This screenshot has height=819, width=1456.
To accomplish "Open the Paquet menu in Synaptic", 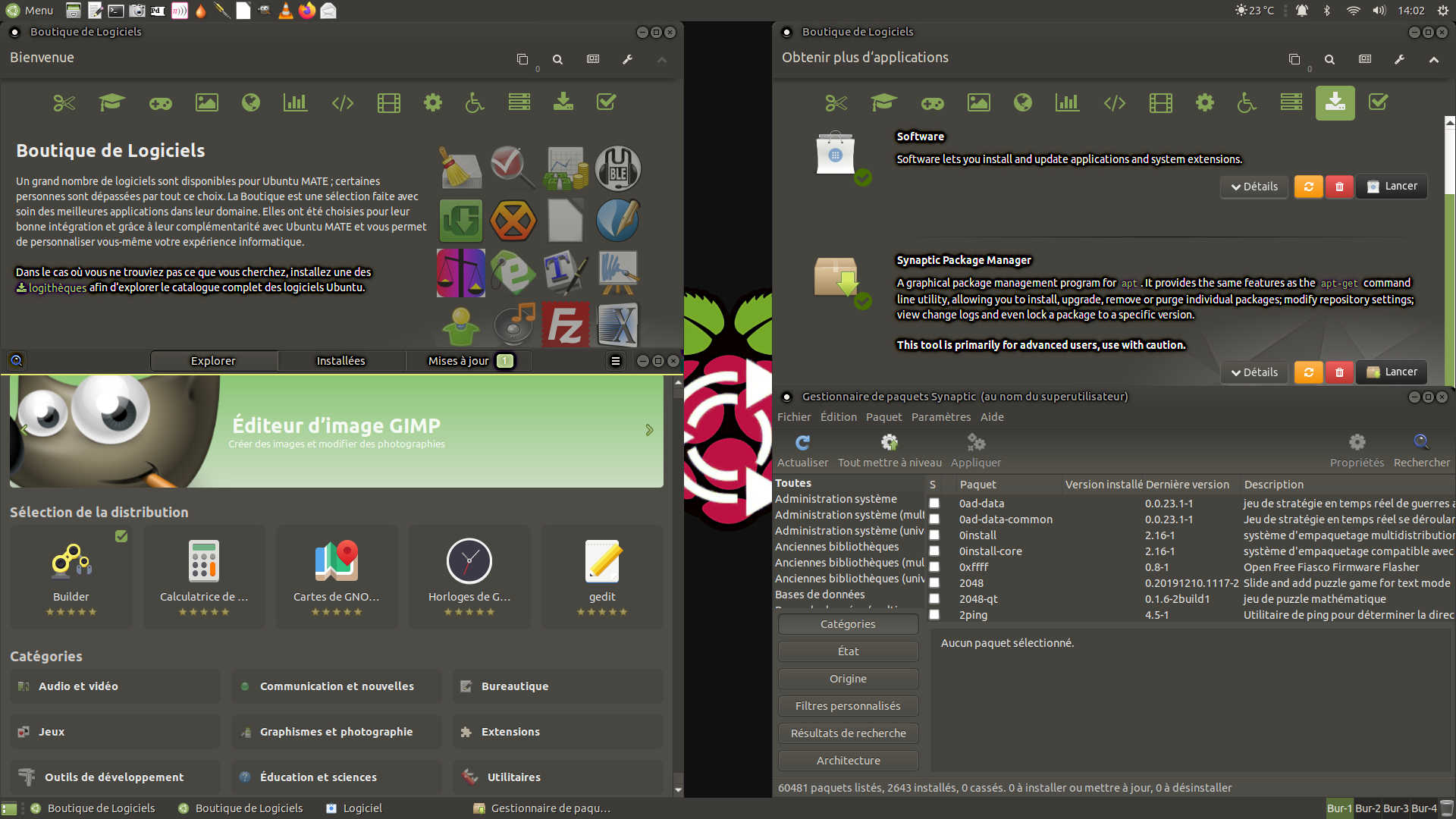I will [x=884, y=417].
